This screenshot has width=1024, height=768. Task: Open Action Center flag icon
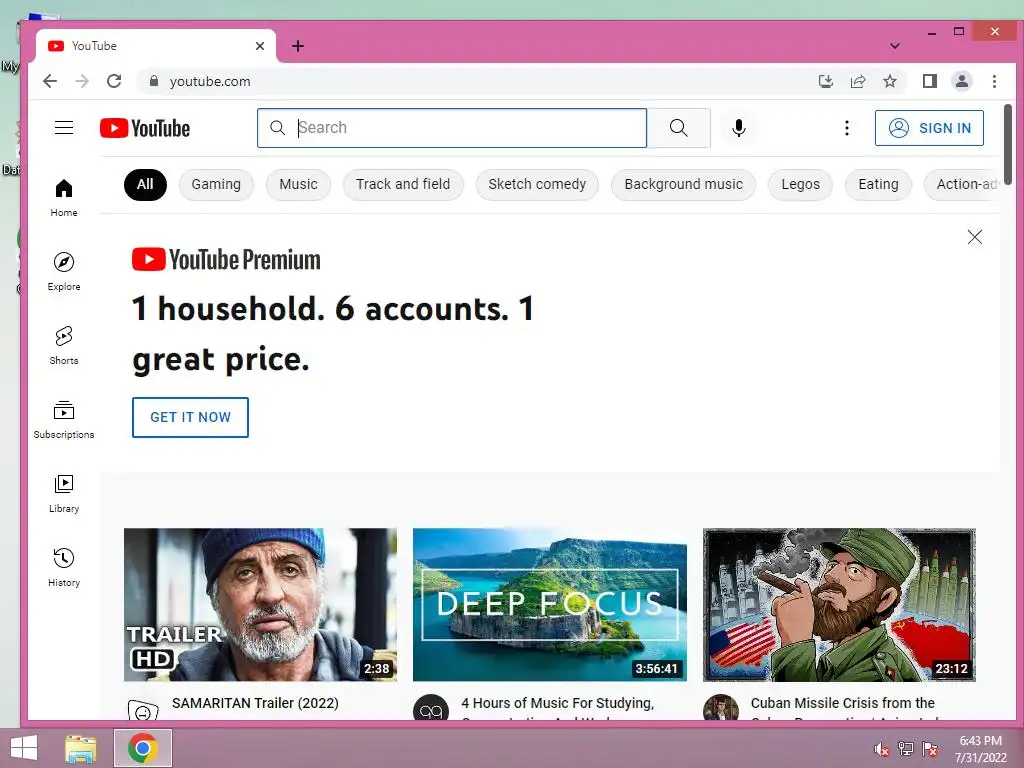point(930,748)
